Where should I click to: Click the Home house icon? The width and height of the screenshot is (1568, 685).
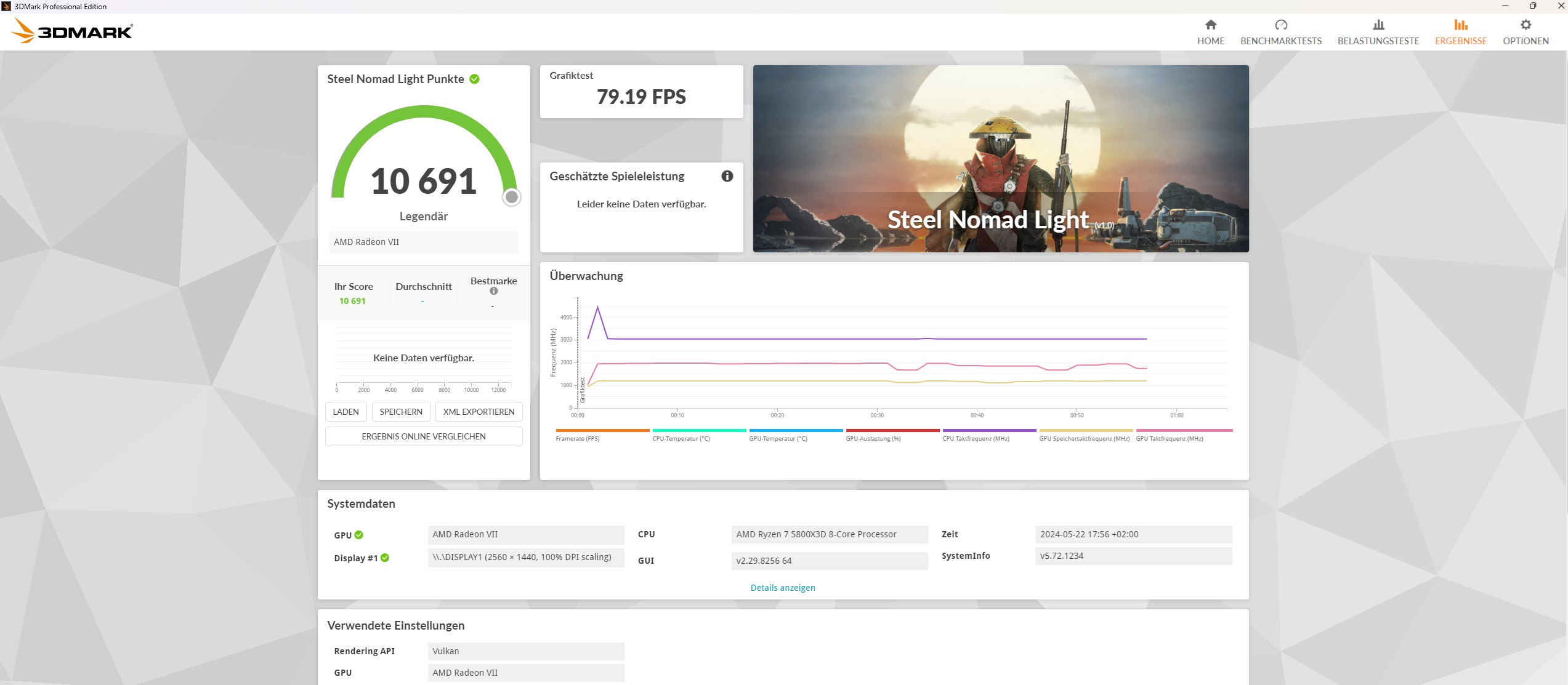point(1210,25)
